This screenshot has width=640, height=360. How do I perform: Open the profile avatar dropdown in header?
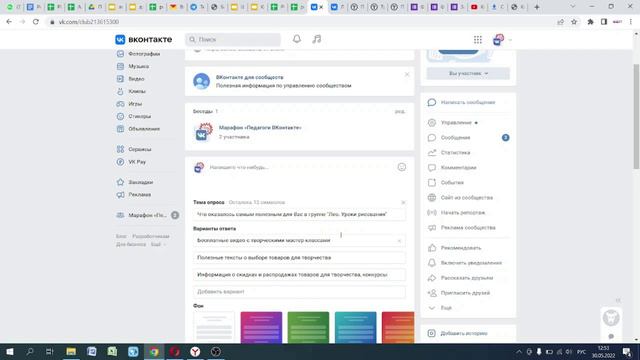(x=502, y=40)
